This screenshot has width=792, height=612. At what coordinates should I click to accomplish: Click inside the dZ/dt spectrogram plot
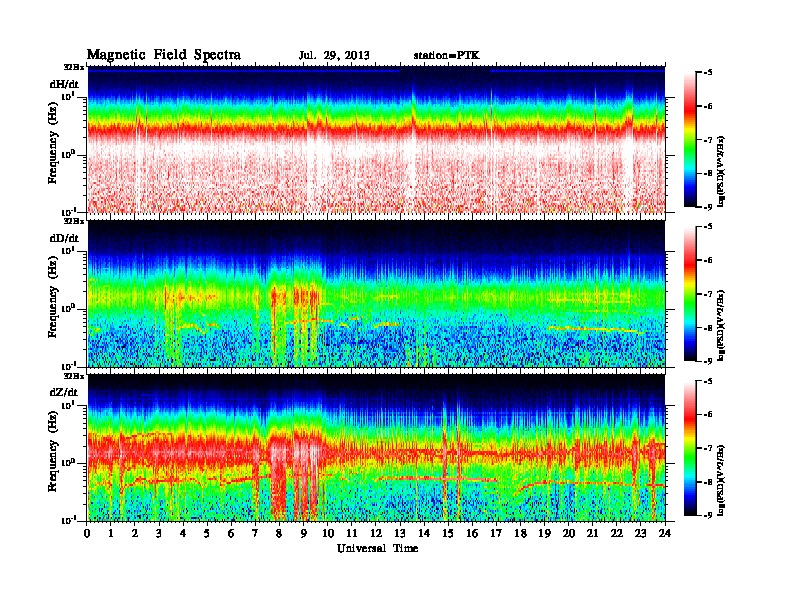[376, 448]
